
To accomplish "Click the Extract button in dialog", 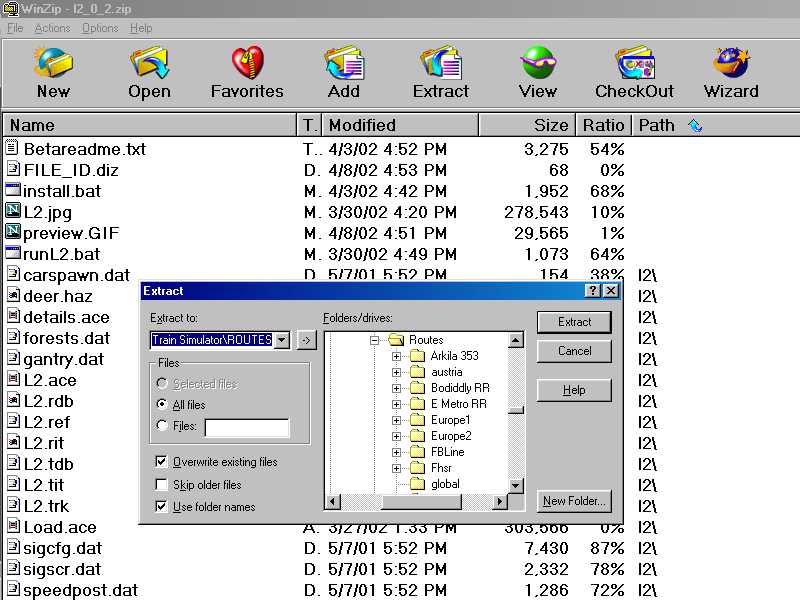I will click(574, 322).
